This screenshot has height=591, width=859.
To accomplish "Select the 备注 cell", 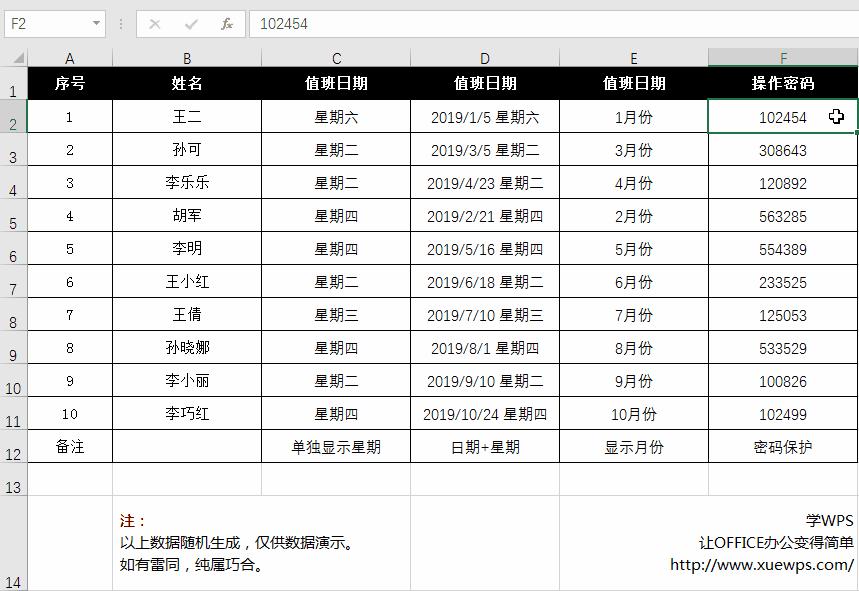I will [69, 447].
